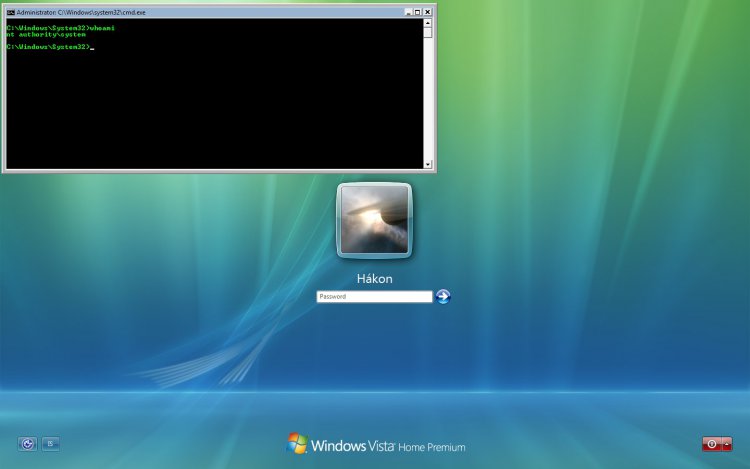The image size is (750, 469).
Task: Click the command prompt scroll up arrow
Action: [x=428, y=23]
